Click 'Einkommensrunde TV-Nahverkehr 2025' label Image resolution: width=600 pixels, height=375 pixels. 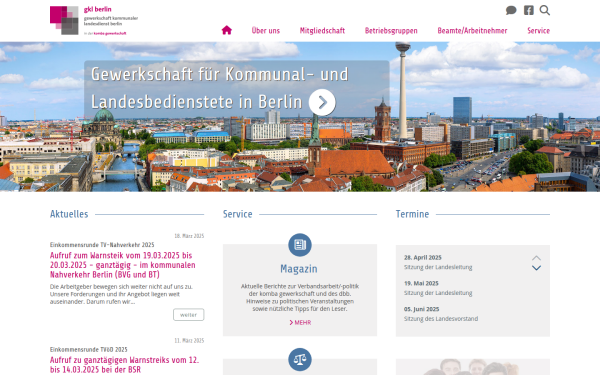tap(102, 245)
